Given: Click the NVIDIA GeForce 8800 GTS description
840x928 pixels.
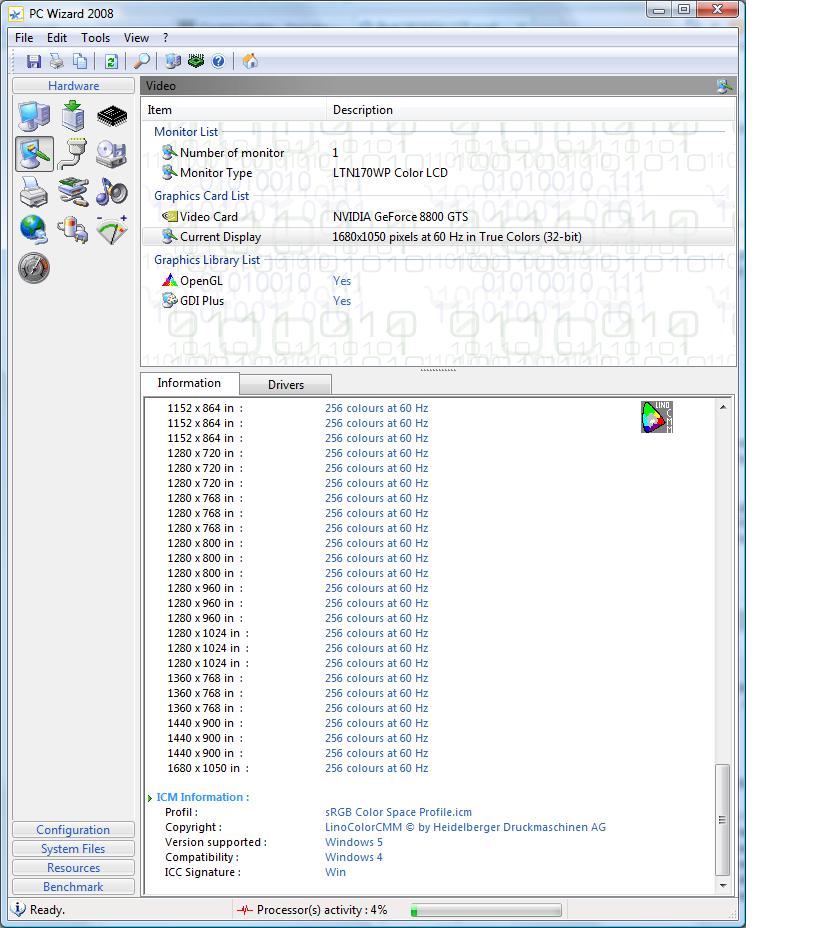Looking at the screenshot, I should pyautogui.click(x=400, y=217).
